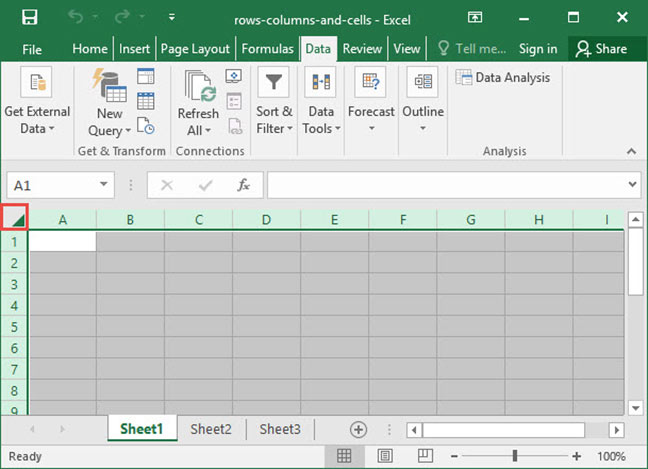Click the Name Box showing A1
This screenshot has height=469, width=648.
coord(52,185)
